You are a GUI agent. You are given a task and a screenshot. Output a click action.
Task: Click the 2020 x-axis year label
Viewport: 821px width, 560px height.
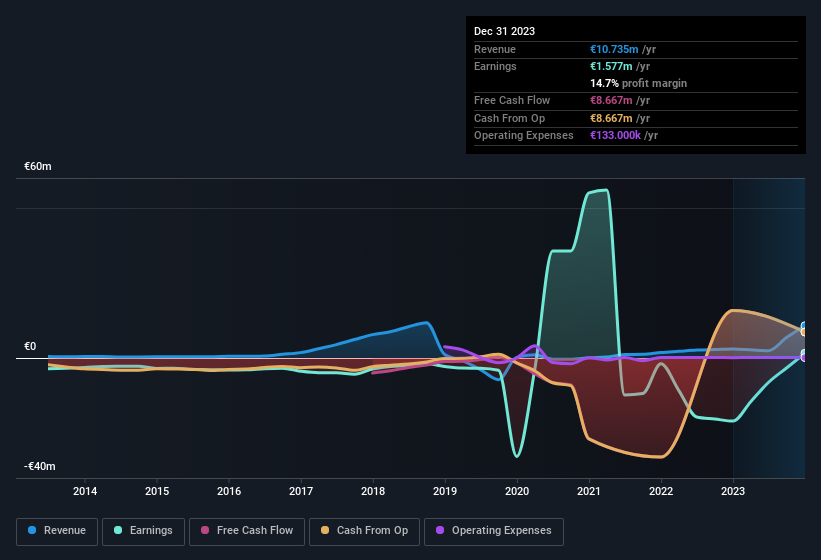(517, 491)
